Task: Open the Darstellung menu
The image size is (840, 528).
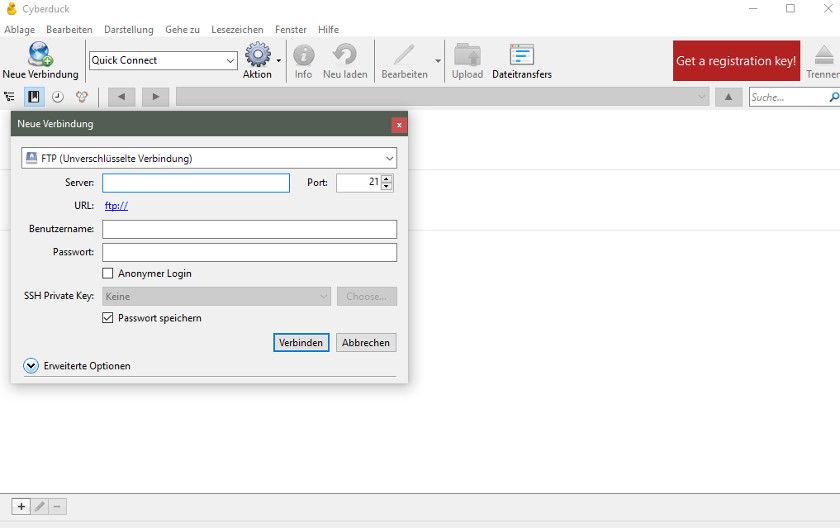Action: [129, 29]
